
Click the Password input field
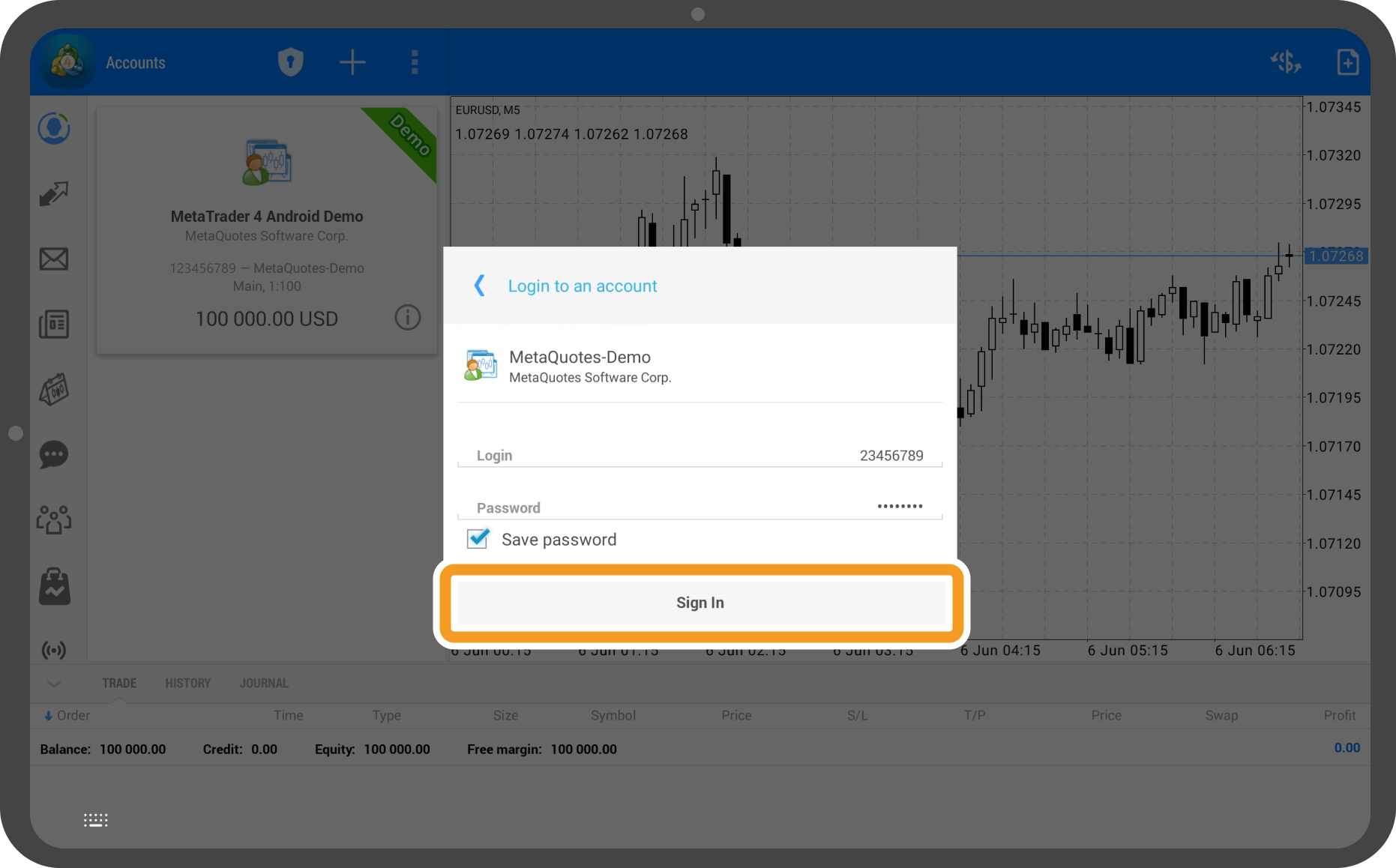point(699,507)
